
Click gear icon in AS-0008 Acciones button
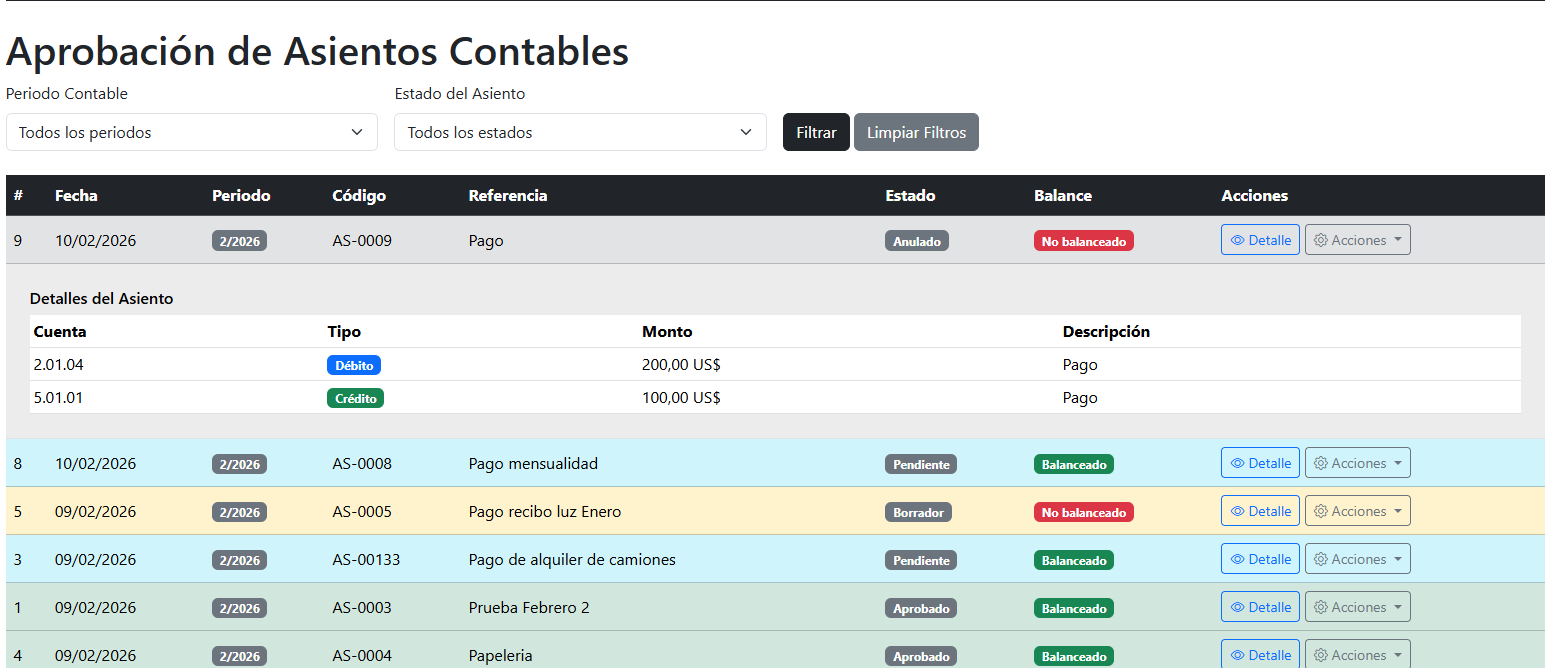tap(1320, 463)
